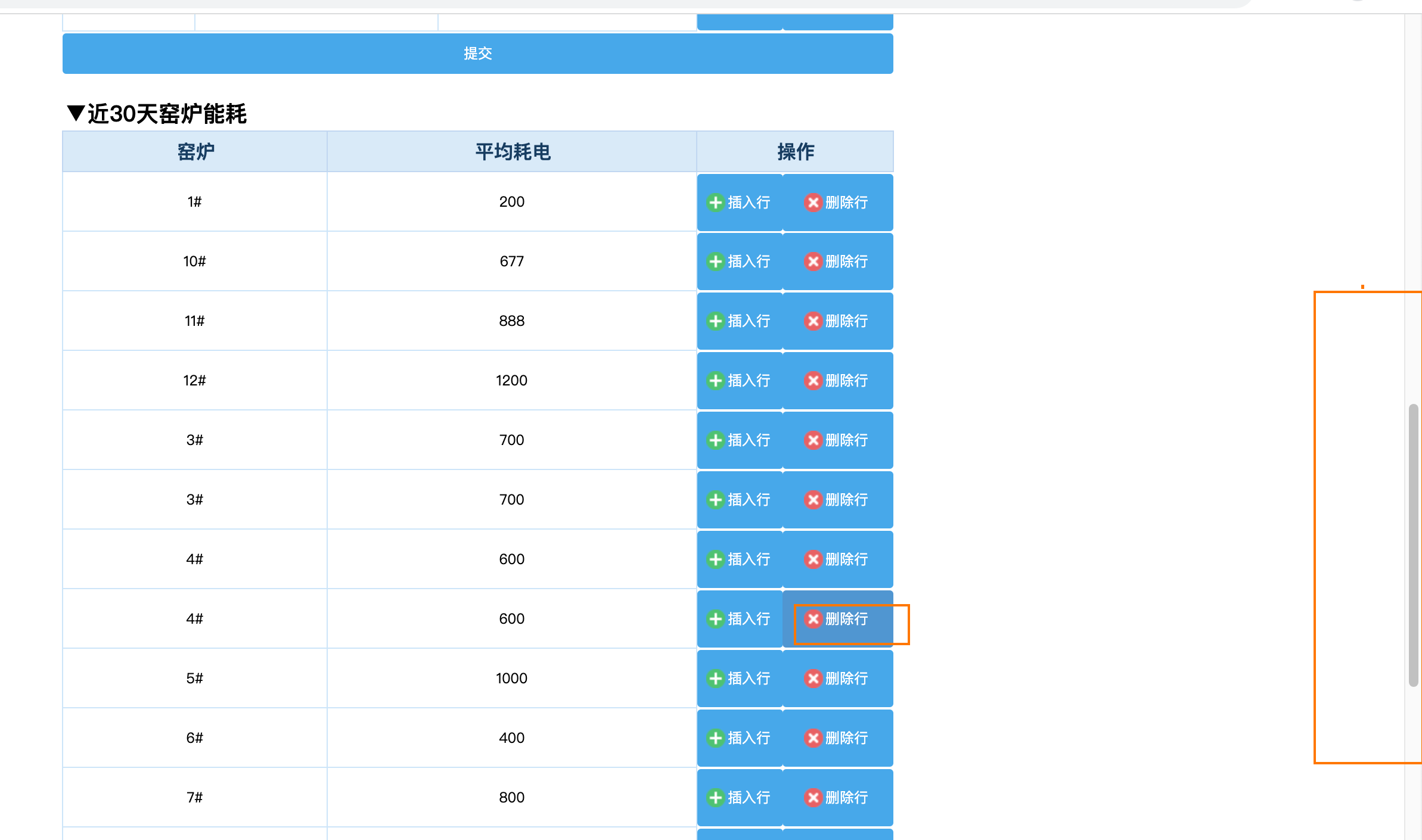Select the 7# kiln cell
This screenshot has height=840, width=1422.
(x=195, y=798)
